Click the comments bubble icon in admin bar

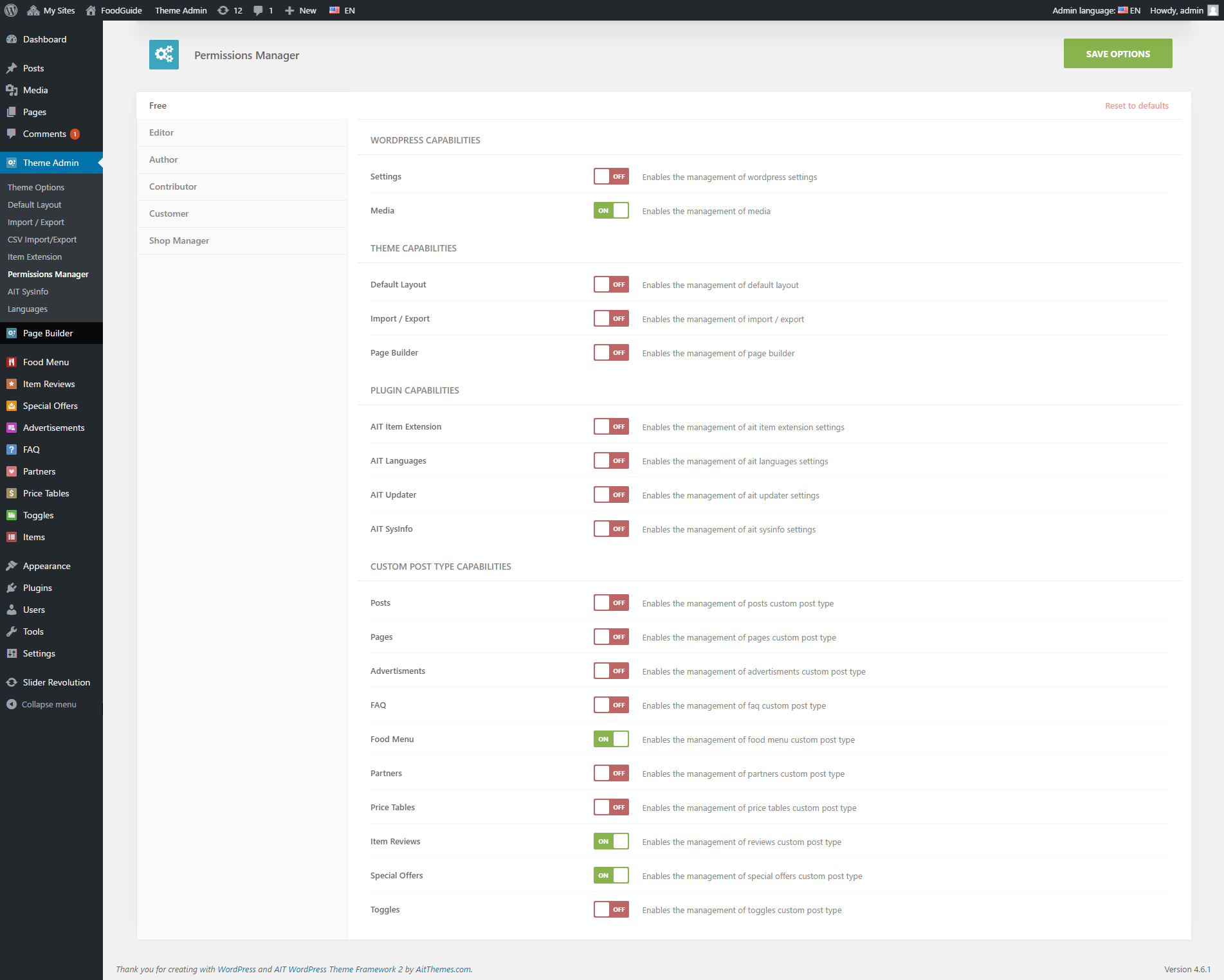tap(259, 10)
